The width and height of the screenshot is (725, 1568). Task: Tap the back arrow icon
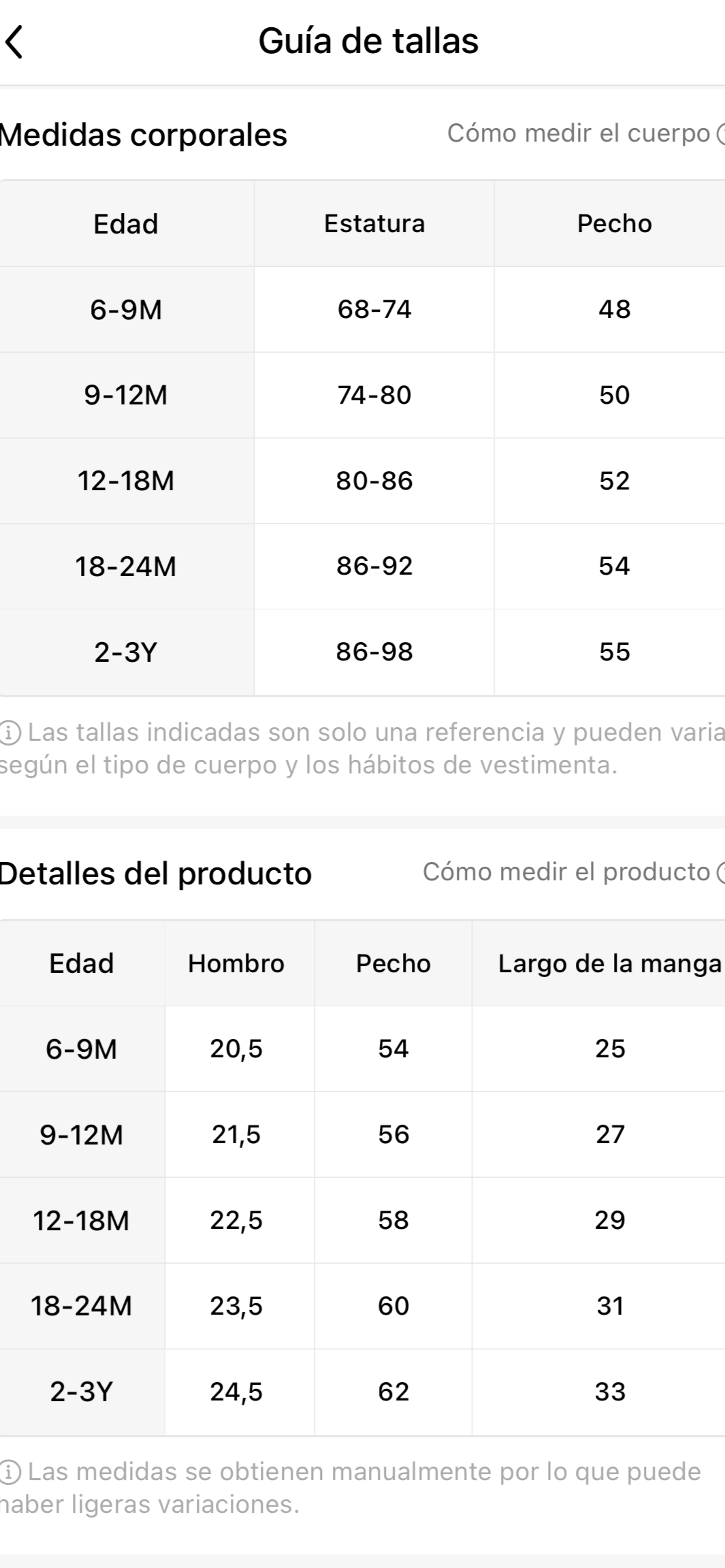(x=15, y=42)
